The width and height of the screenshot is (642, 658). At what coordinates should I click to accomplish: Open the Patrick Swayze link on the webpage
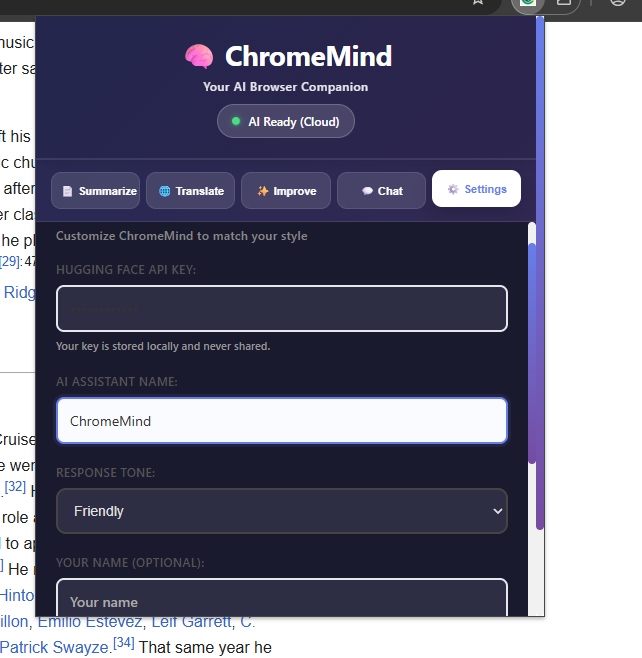pos(55,648)
